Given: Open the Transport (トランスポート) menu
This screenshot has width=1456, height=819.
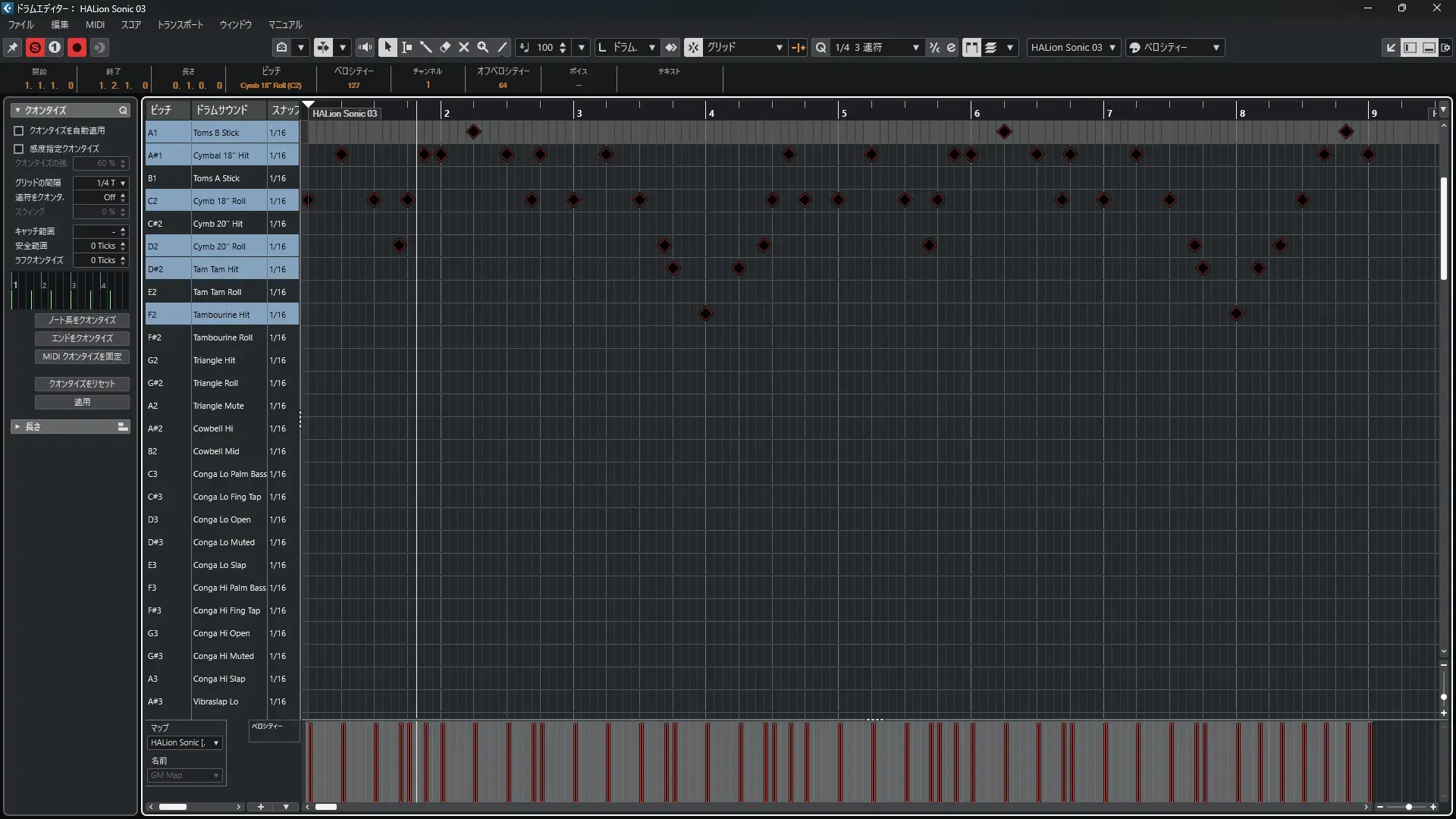Looking at the screenshot, I should (180, 24).
